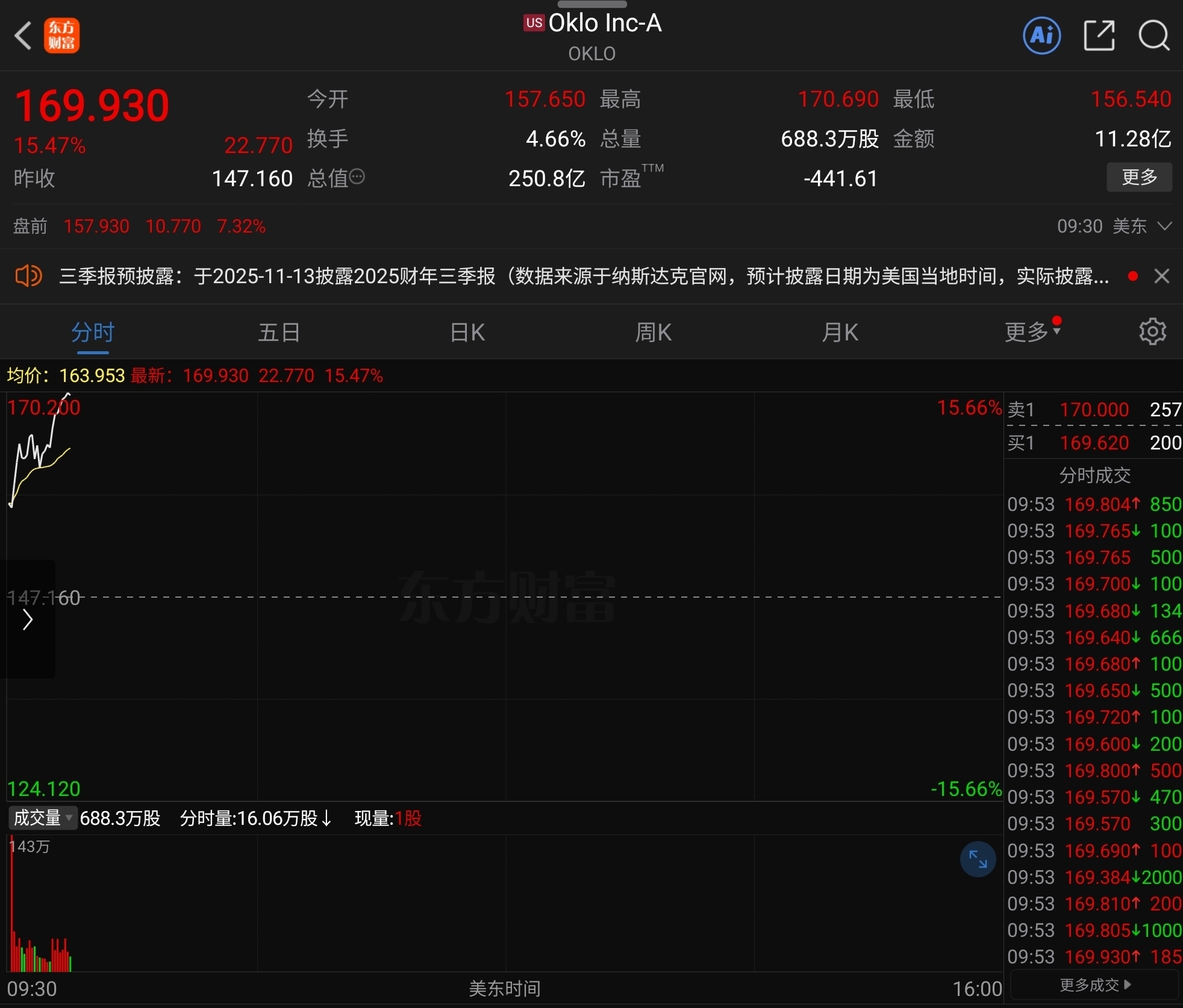Click the announcement speaker icon
1183x1008 pixels.
click(x=28, y=276)
